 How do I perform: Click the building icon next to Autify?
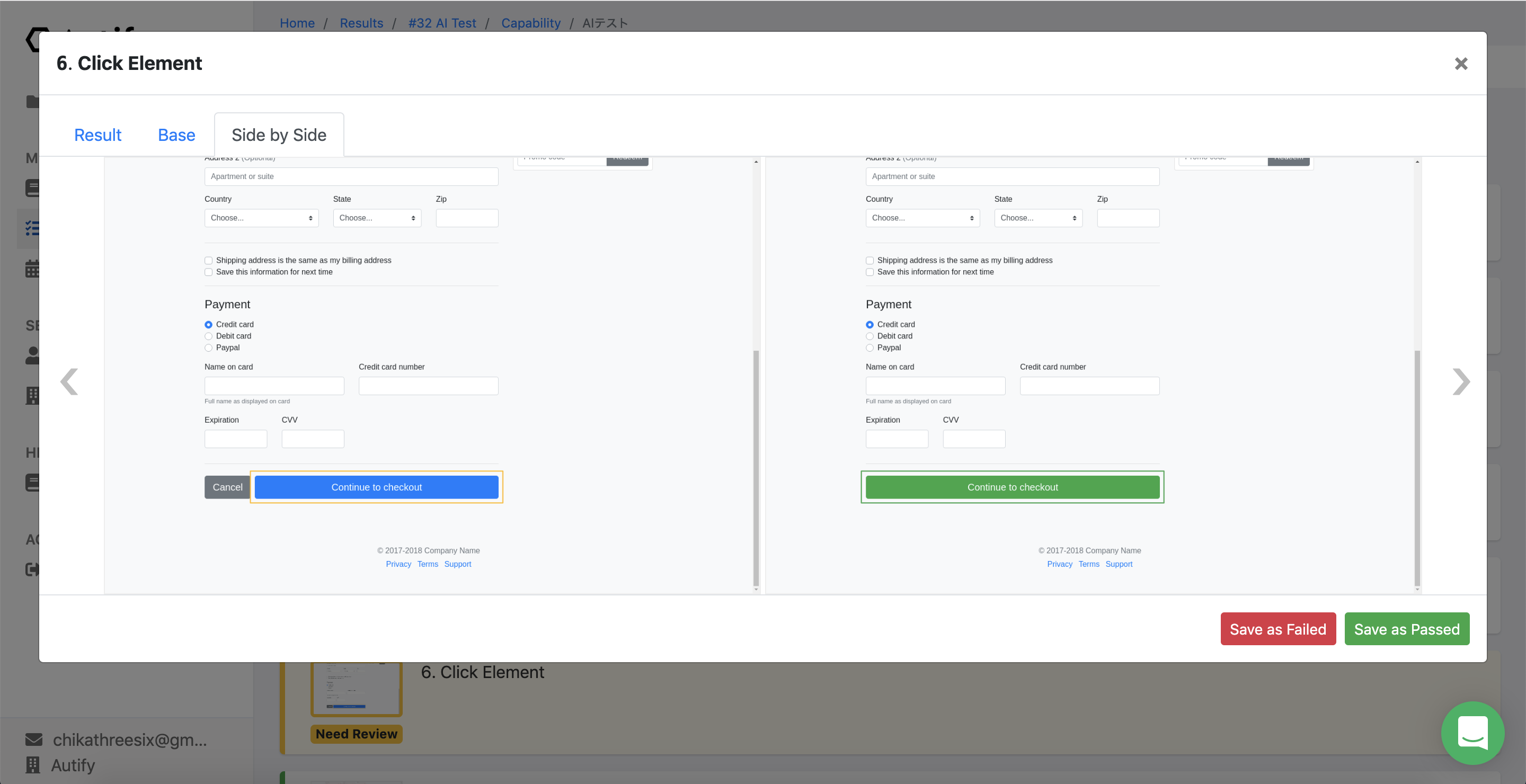tap(33, 765)
